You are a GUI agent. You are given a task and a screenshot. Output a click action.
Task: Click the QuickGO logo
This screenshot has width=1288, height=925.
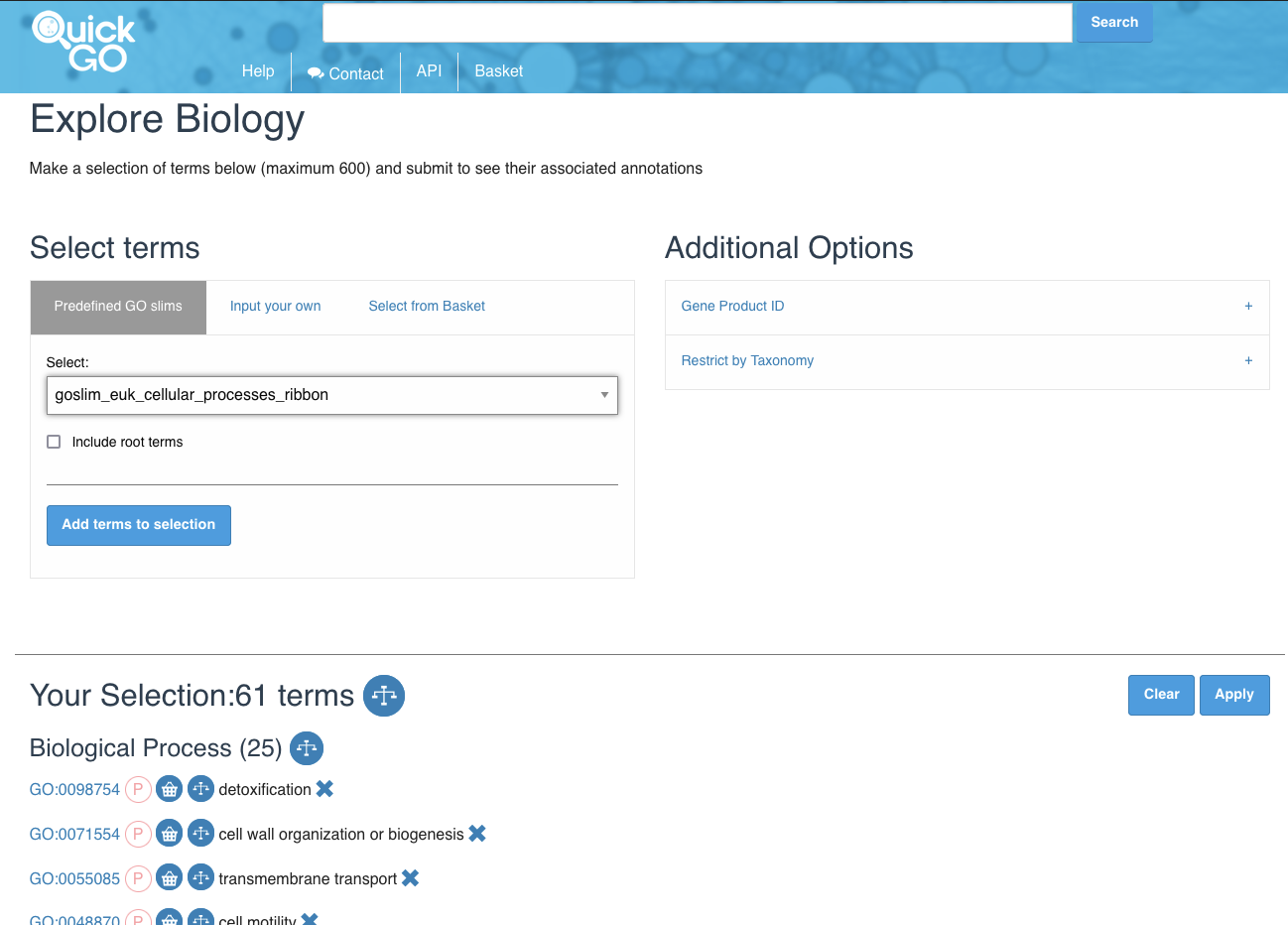tap(83, 43)
